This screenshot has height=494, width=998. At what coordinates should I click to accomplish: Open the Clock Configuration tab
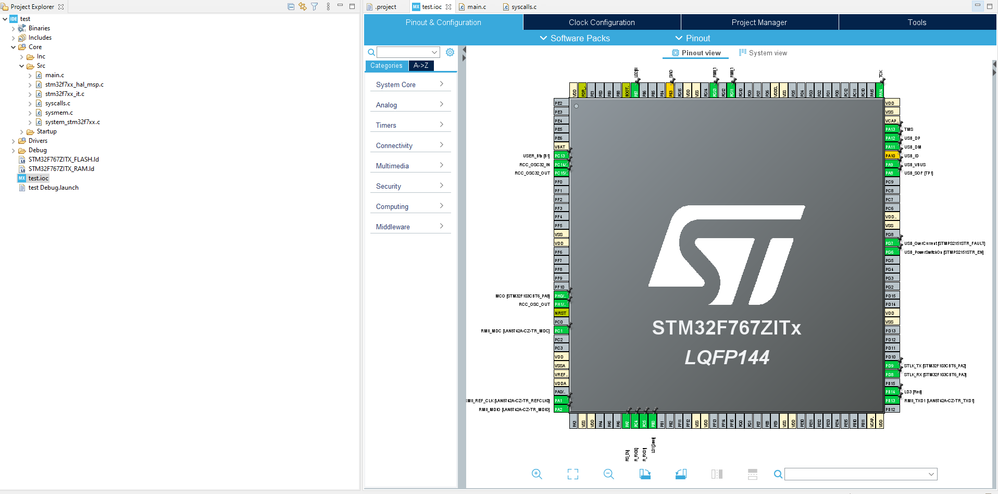[601, 22]
